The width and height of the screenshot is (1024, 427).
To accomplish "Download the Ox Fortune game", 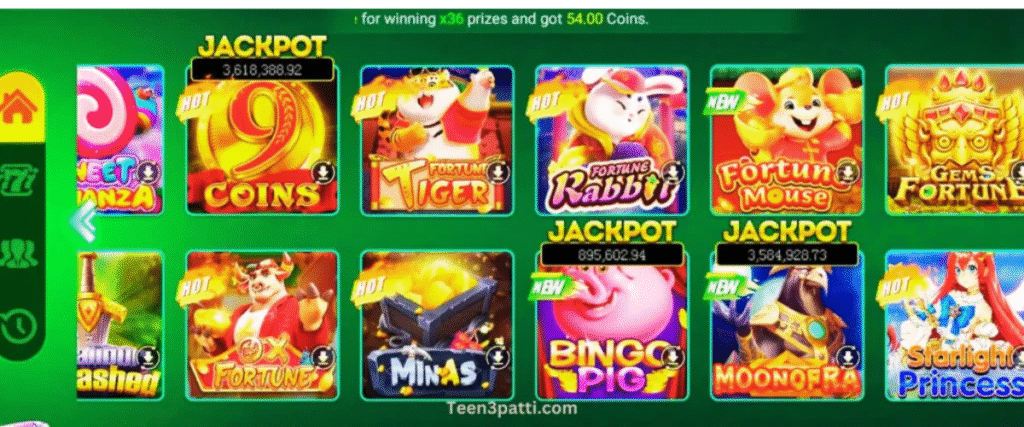I will (x=323, y=357).
